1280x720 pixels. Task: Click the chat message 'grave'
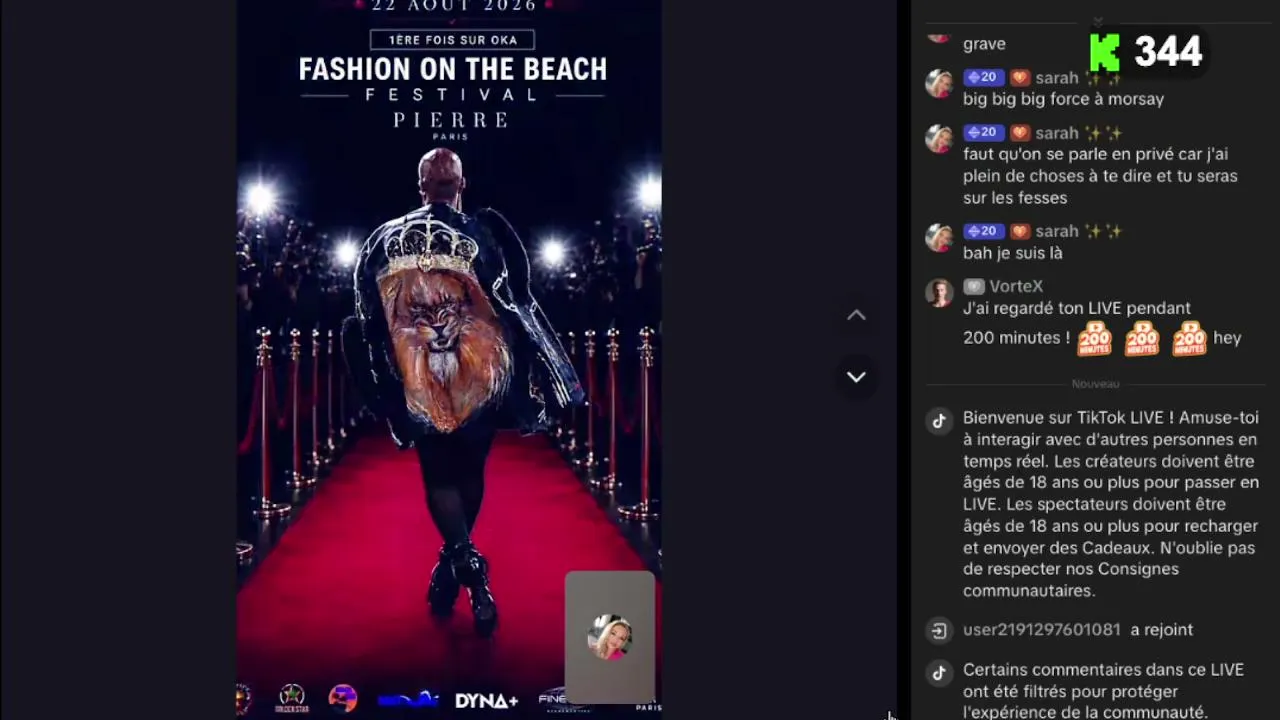click(984, 44)
